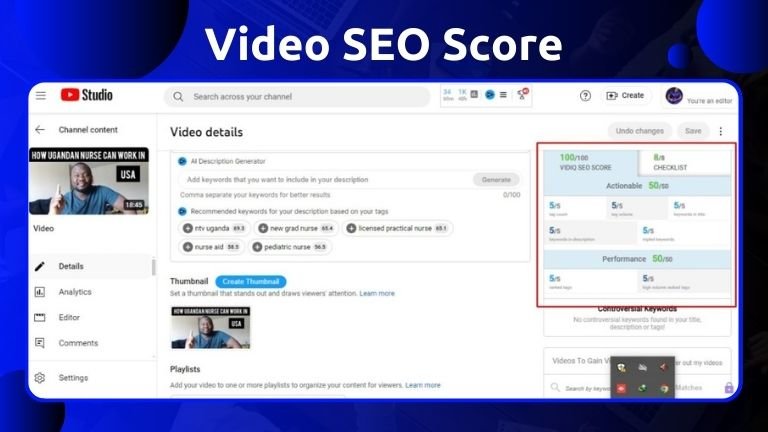Click the channel account avatar
768x432 pixels.
673,95
